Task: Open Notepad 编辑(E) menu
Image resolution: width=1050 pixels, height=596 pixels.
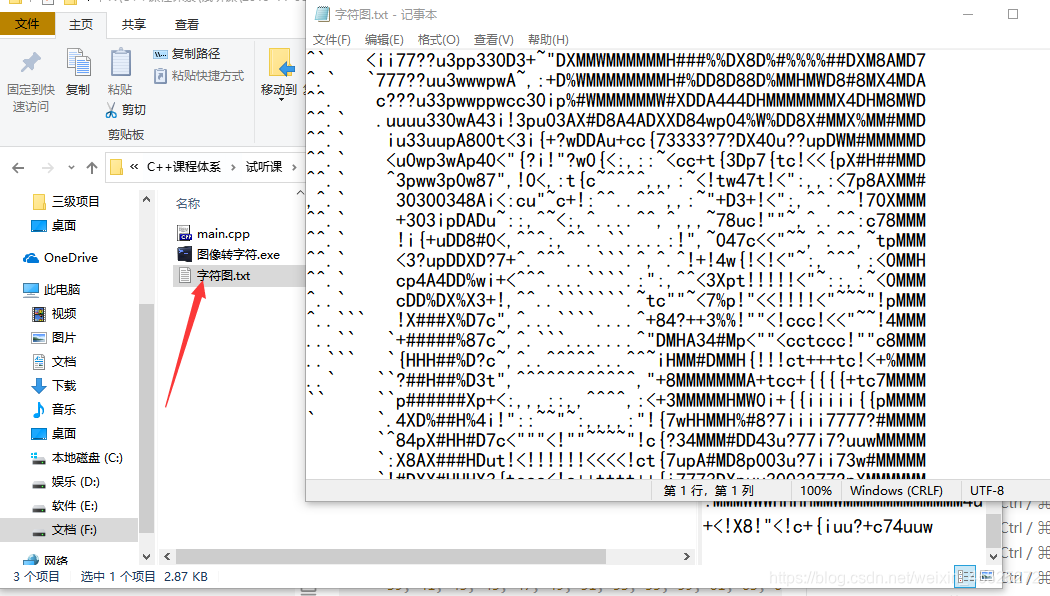Action: click(x=384, y=40)
